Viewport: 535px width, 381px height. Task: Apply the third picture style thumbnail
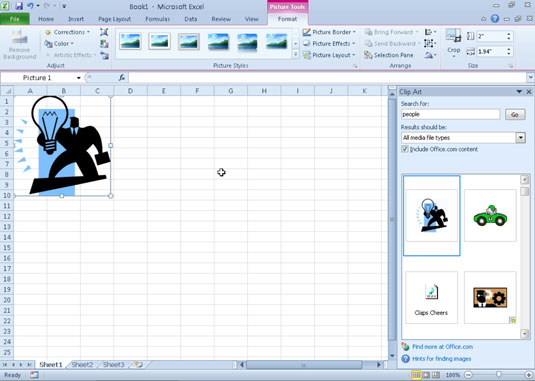189,41
